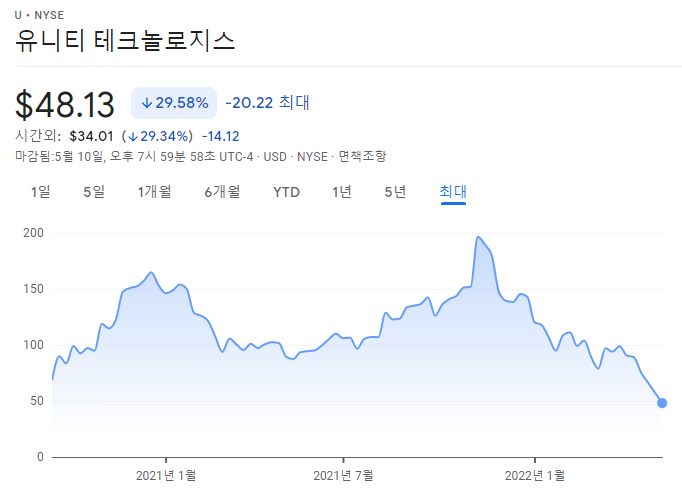Screen dimensions: 682x492
Task: Click the U • NYSE ticker label
Action: point(40,15)
